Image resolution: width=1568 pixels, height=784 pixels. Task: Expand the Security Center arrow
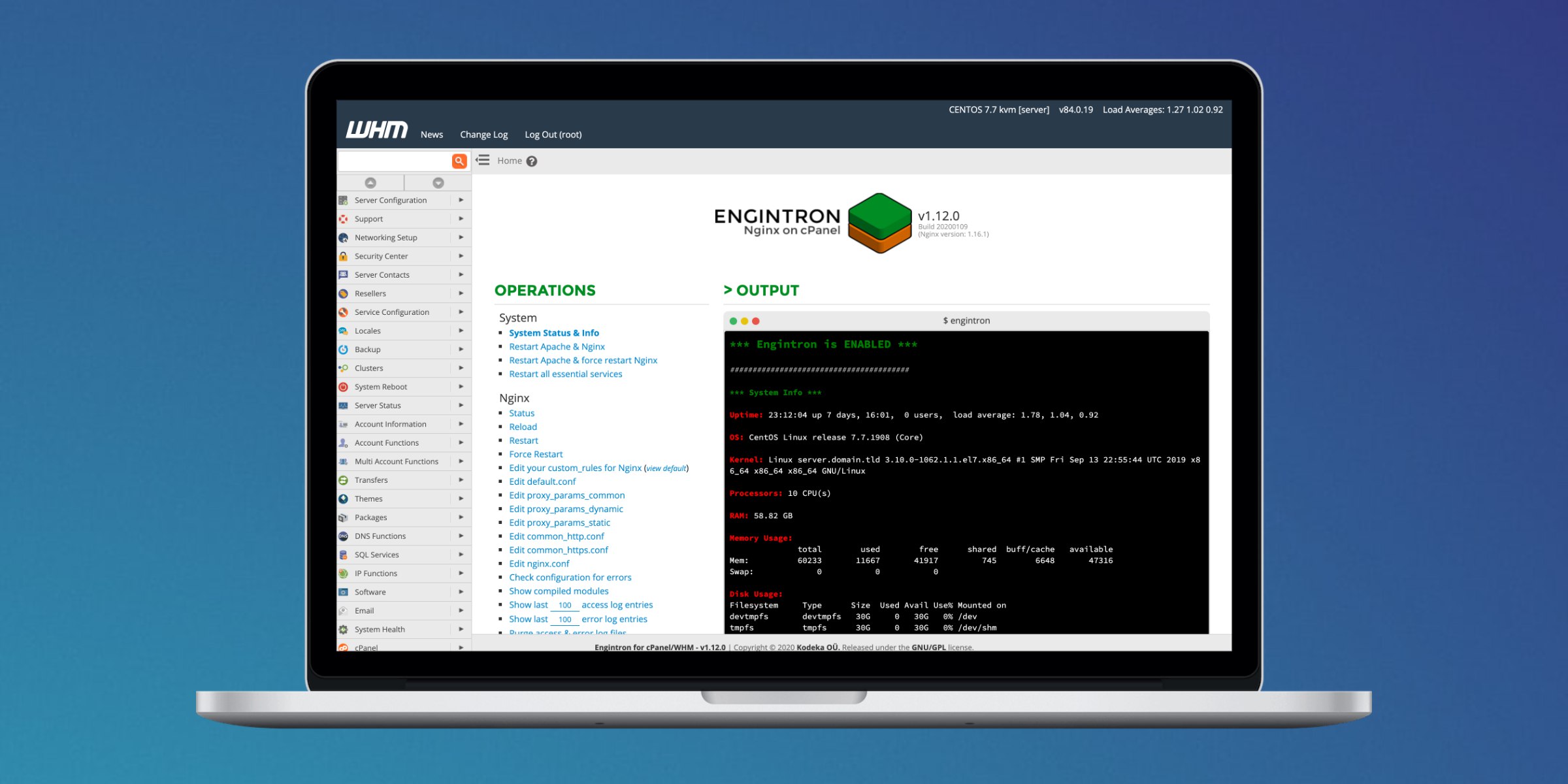tap(461, 255)
